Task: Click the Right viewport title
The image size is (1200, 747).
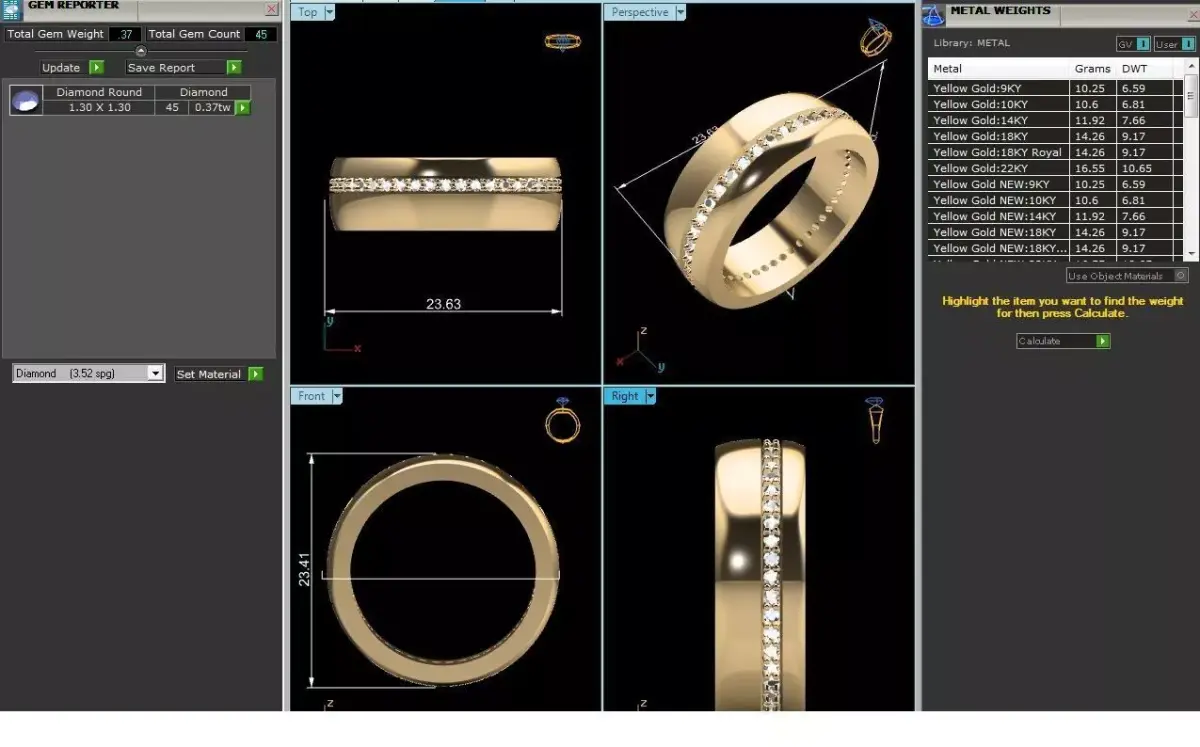Action: (x=625, y=396)
